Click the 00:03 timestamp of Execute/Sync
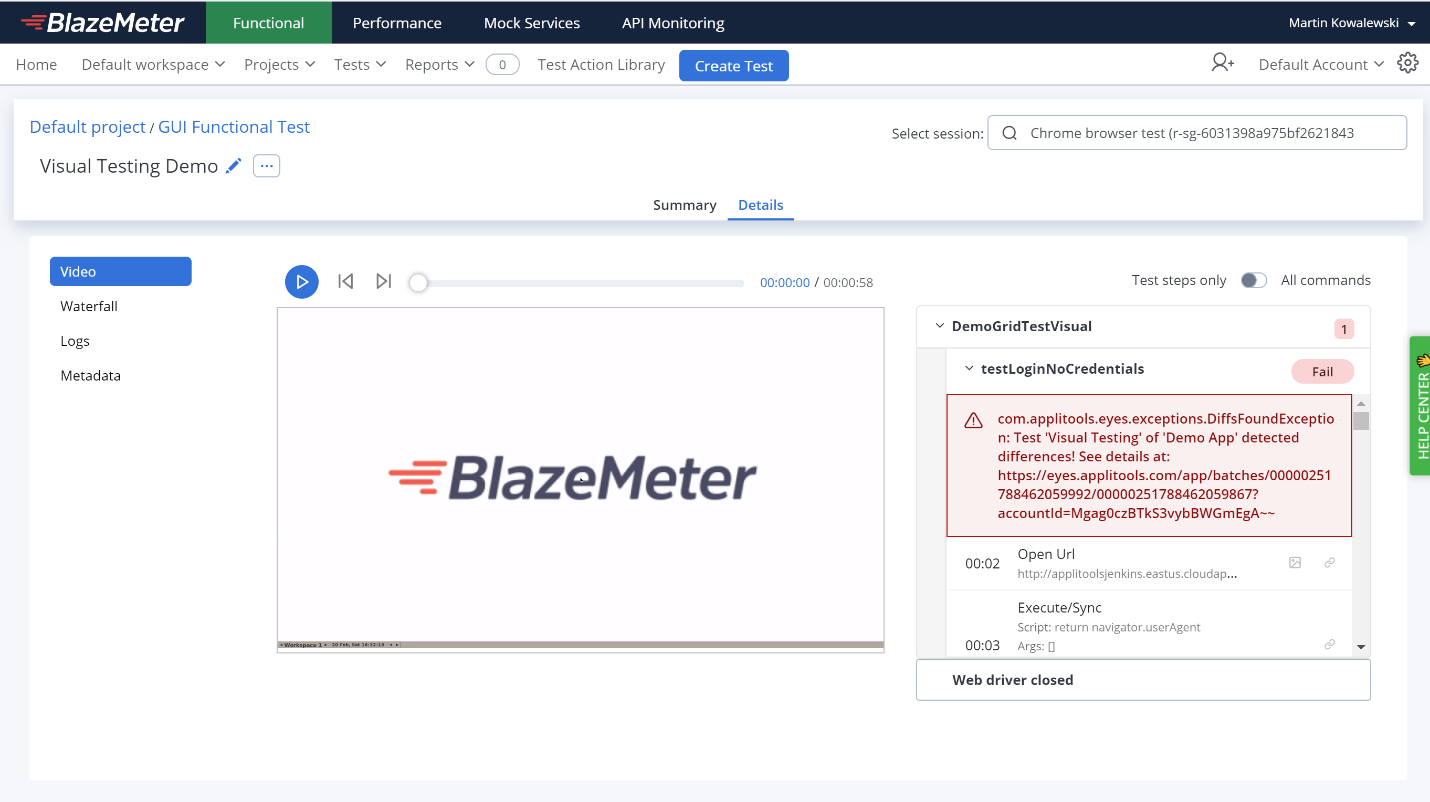 coord(982,646)
